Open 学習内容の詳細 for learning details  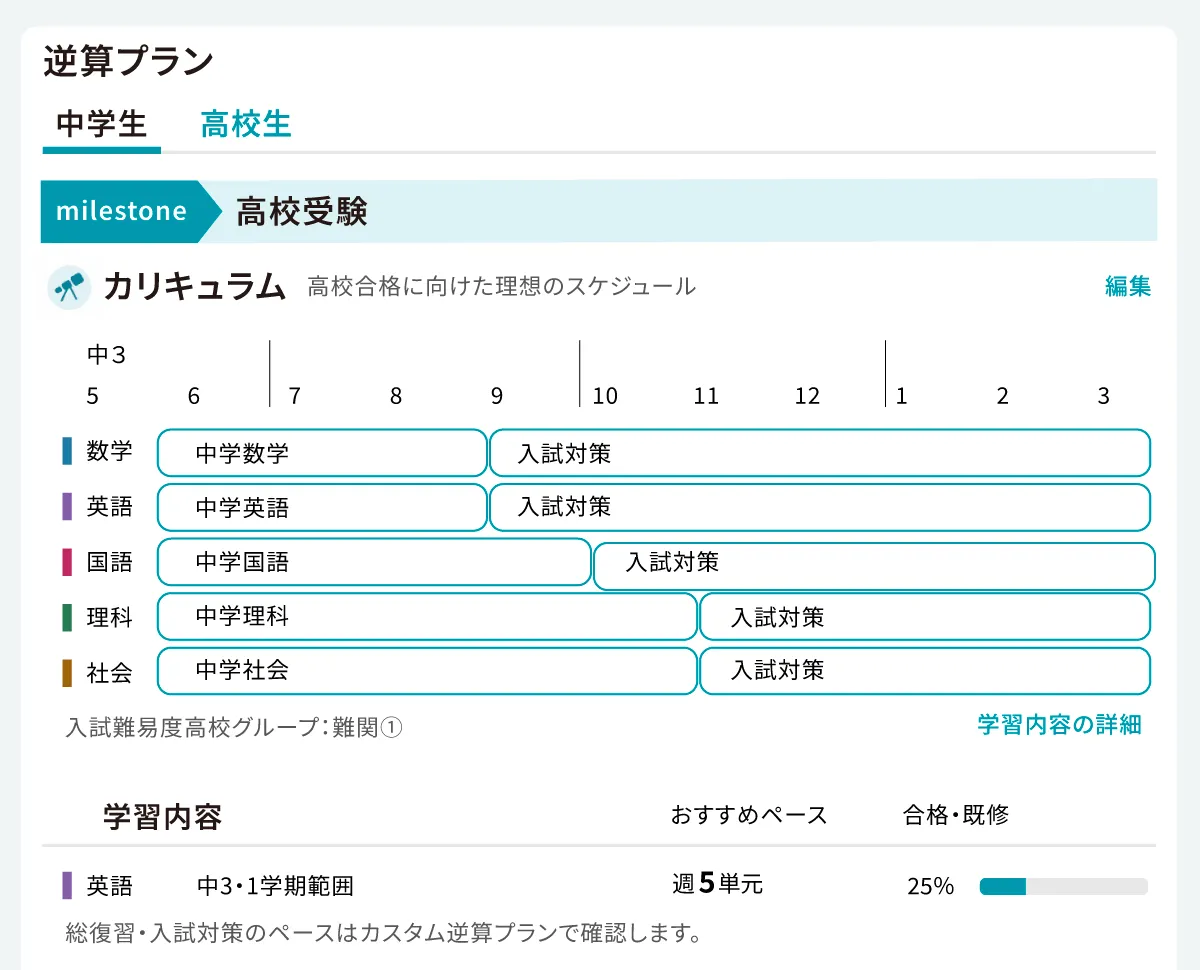tap(1056, 726)
